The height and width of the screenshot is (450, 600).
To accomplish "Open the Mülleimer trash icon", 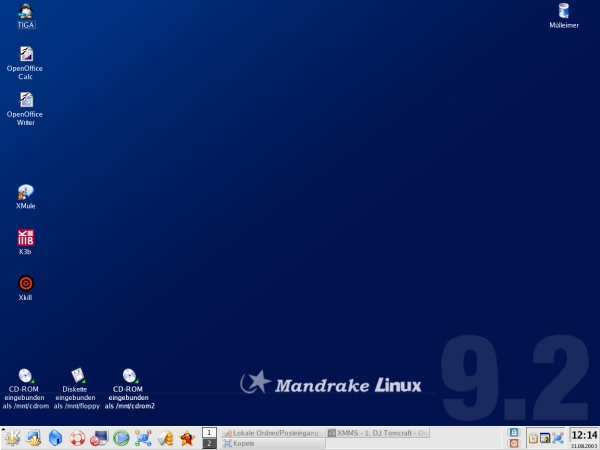I will click(x=564, y=16).
